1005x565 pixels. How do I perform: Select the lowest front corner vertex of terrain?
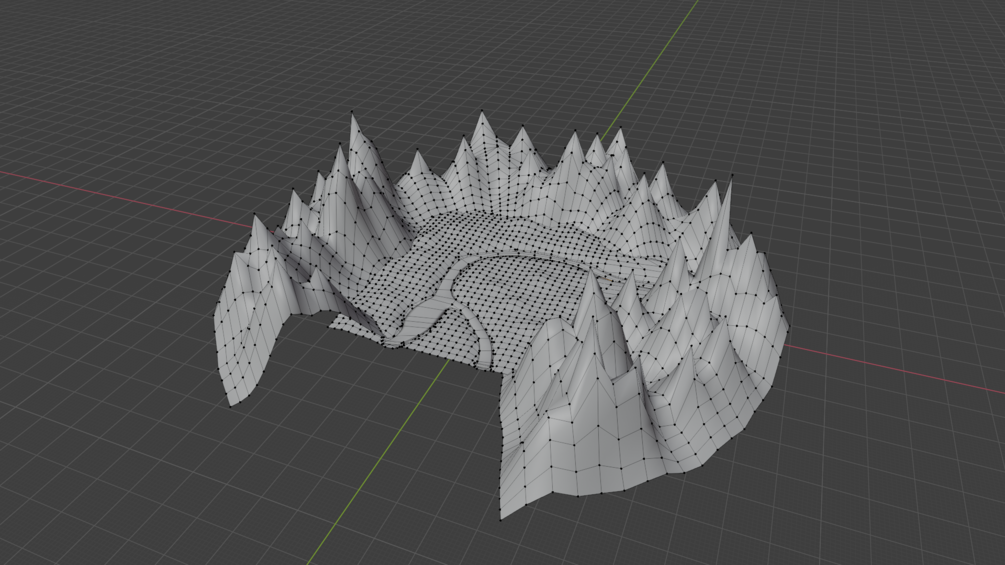click(501, 519)
